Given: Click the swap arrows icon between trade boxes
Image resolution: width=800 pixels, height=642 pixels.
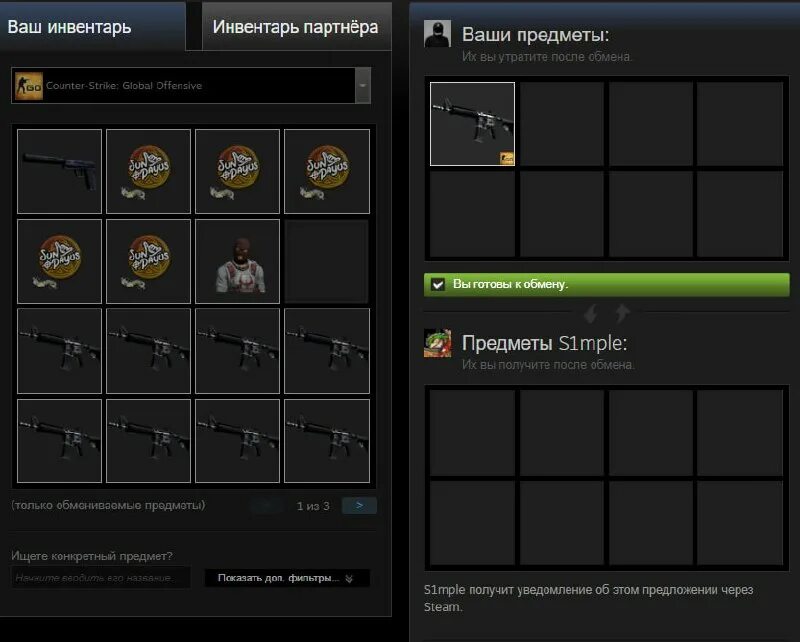Looking at the screenshot, I should (606, 313).
